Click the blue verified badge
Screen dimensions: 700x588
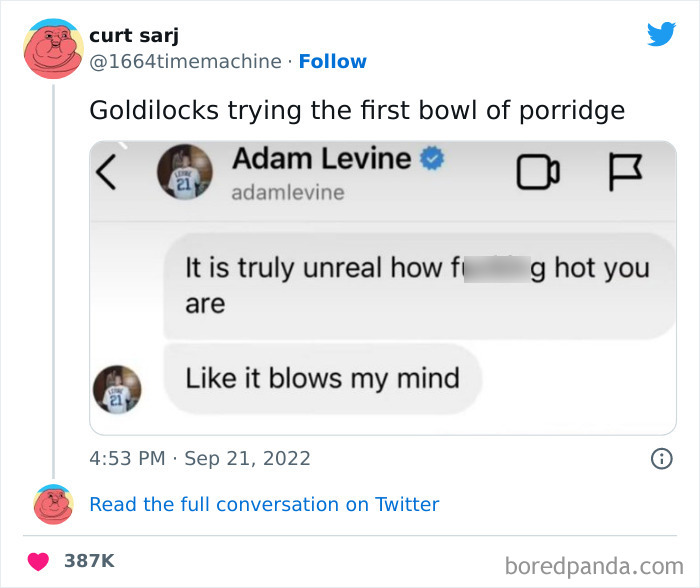tap(432, 159)
